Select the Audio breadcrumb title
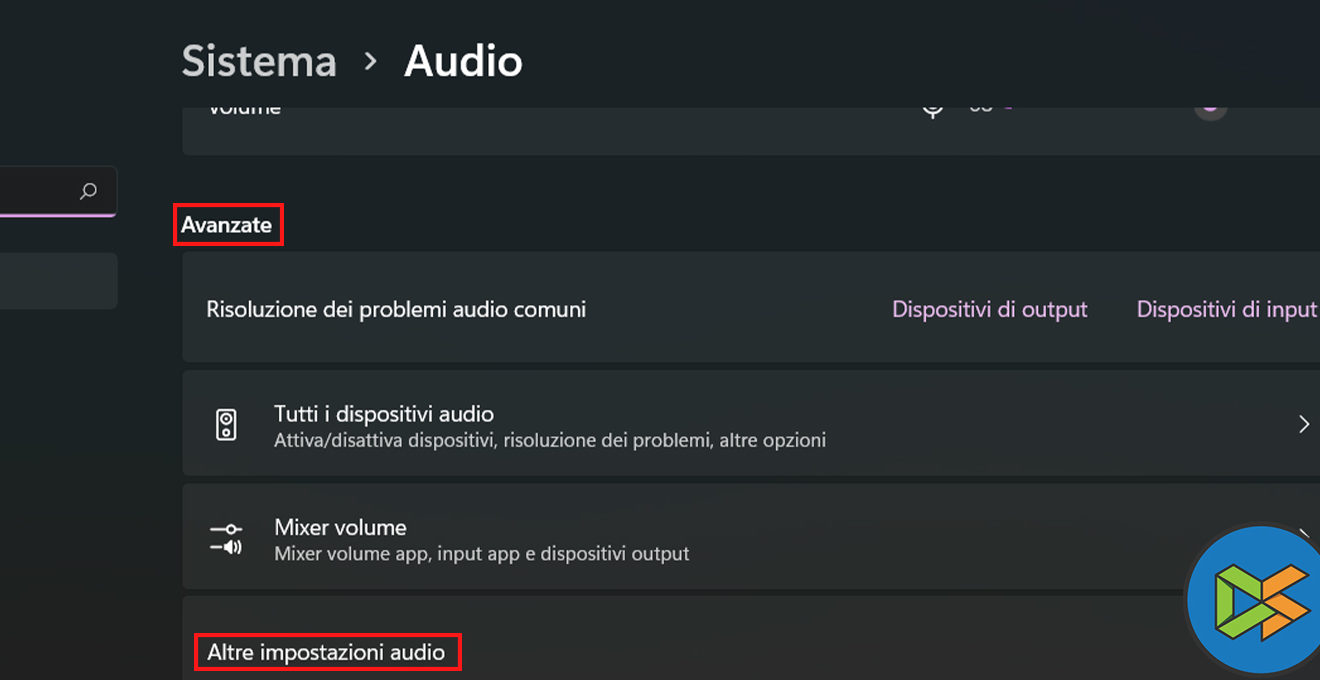Viewport: 1320px width, 680px height. (x=463, y=62)
